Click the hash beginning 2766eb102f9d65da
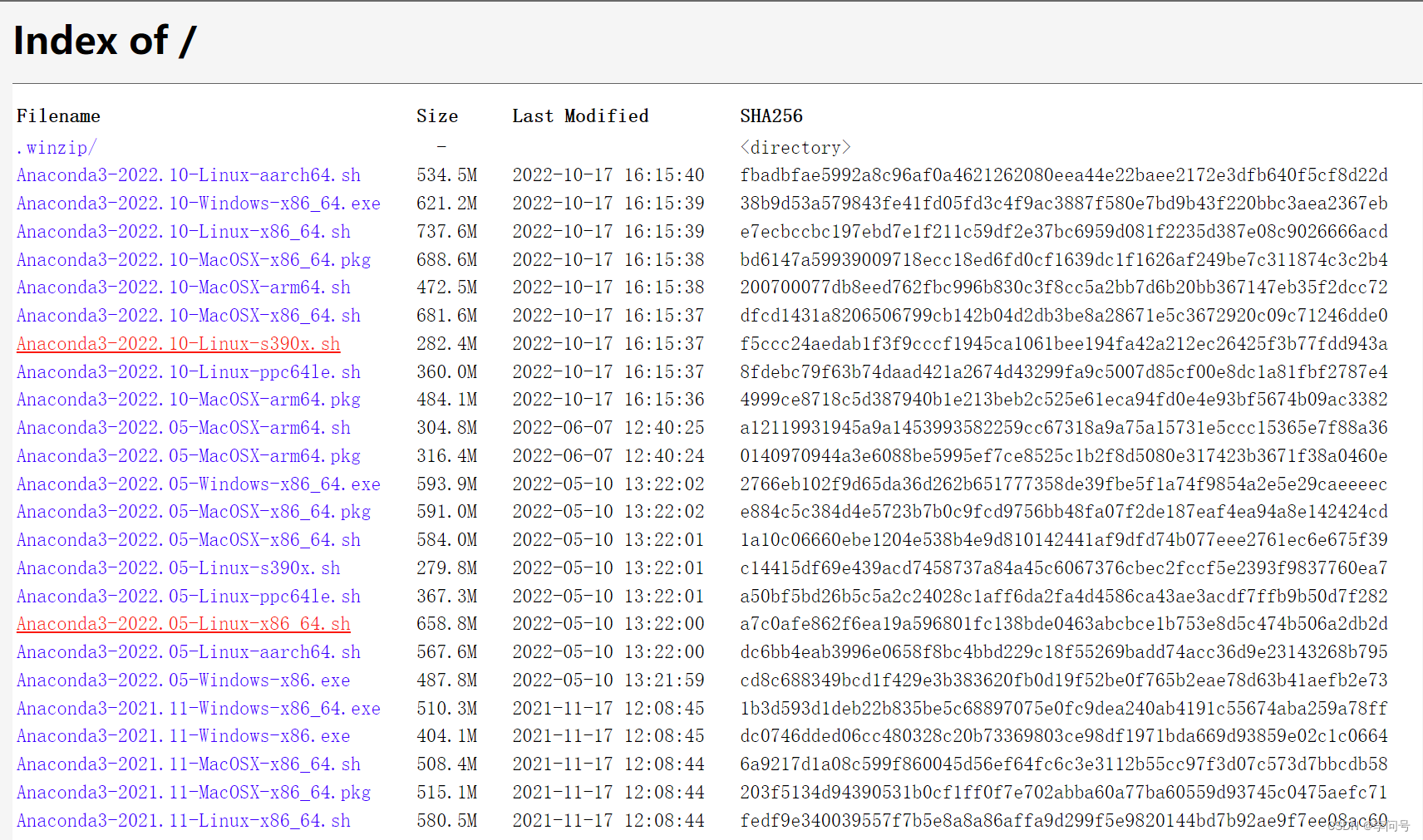The height and width of the screenshot is (840, 1423). coord(1064,484)
